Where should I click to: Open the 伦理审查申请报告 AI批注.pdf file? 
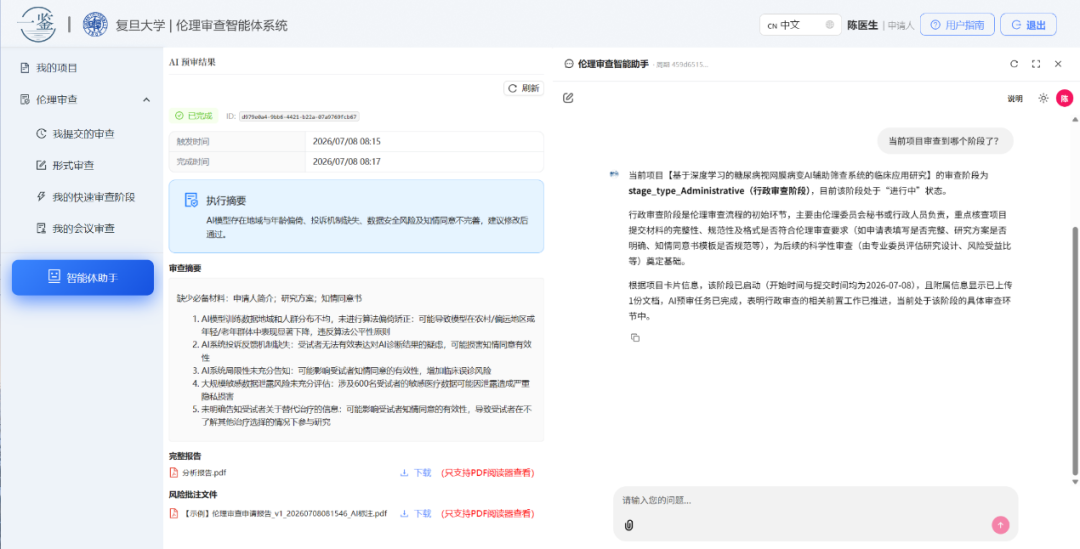tap(284, 513)
